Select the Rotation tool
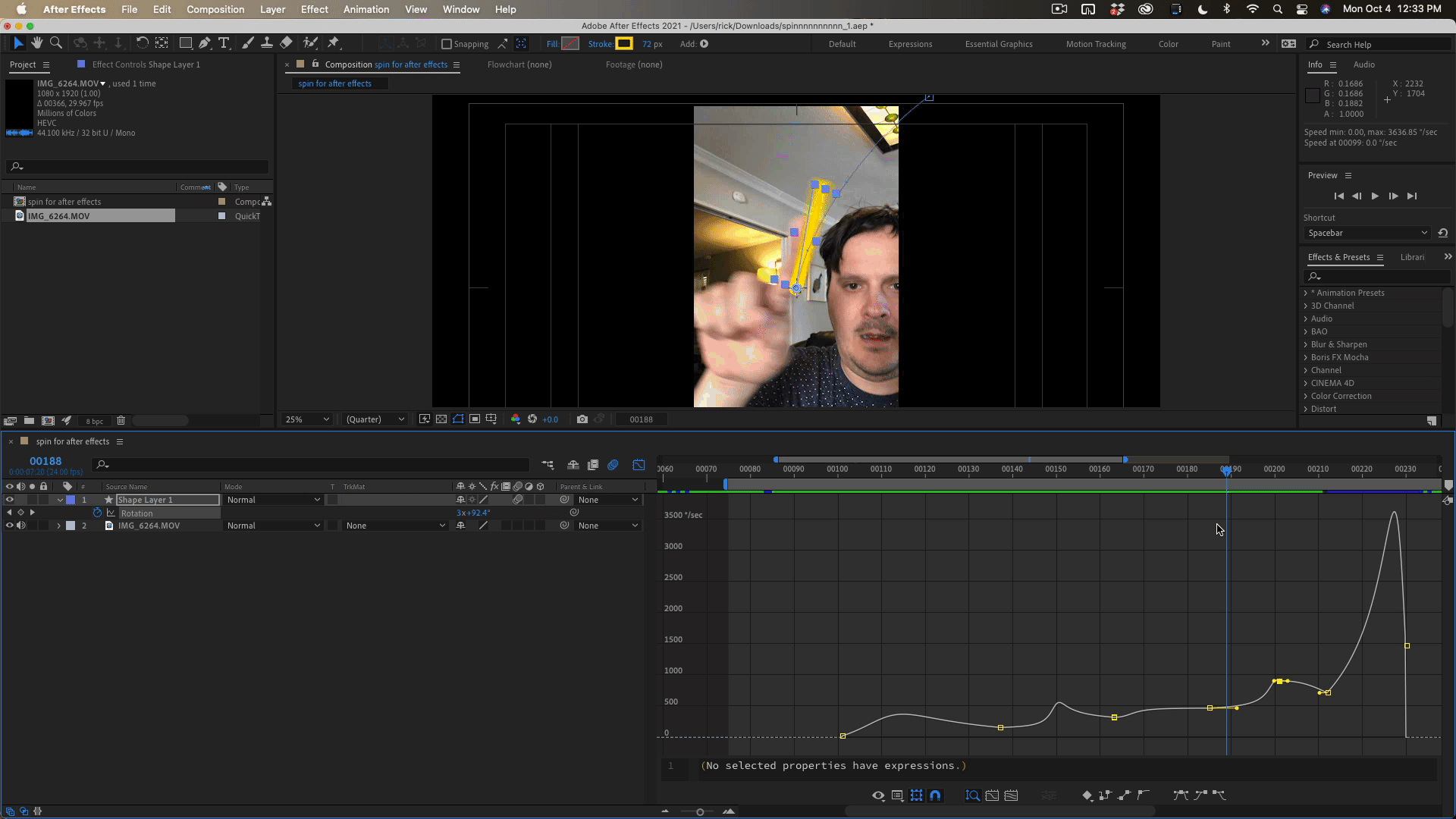This screenshot has height=819, width=1456. point(142,43)
